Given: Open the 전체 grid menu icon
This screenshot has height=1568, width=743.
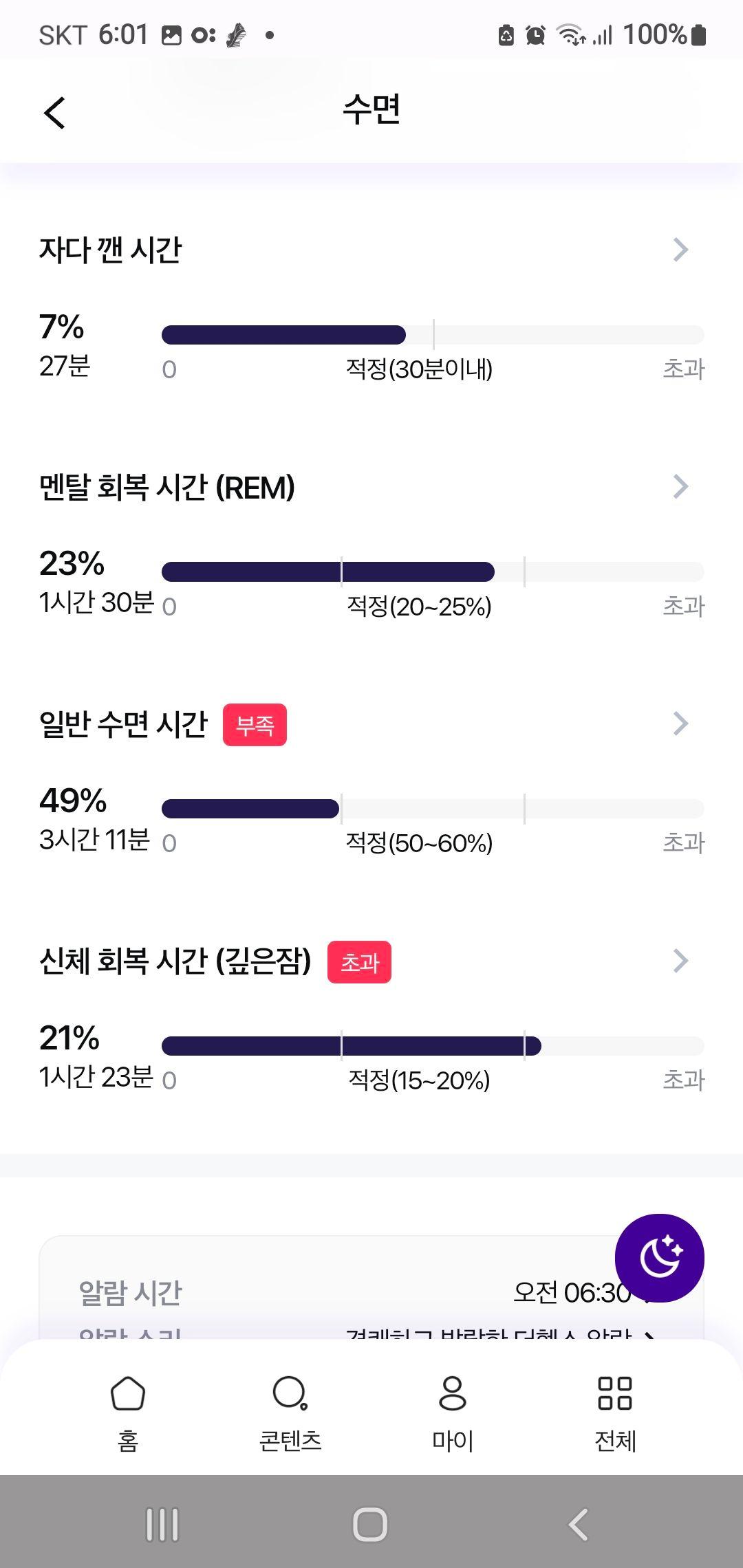Looking at the screenshot, I should point(615,1393).
